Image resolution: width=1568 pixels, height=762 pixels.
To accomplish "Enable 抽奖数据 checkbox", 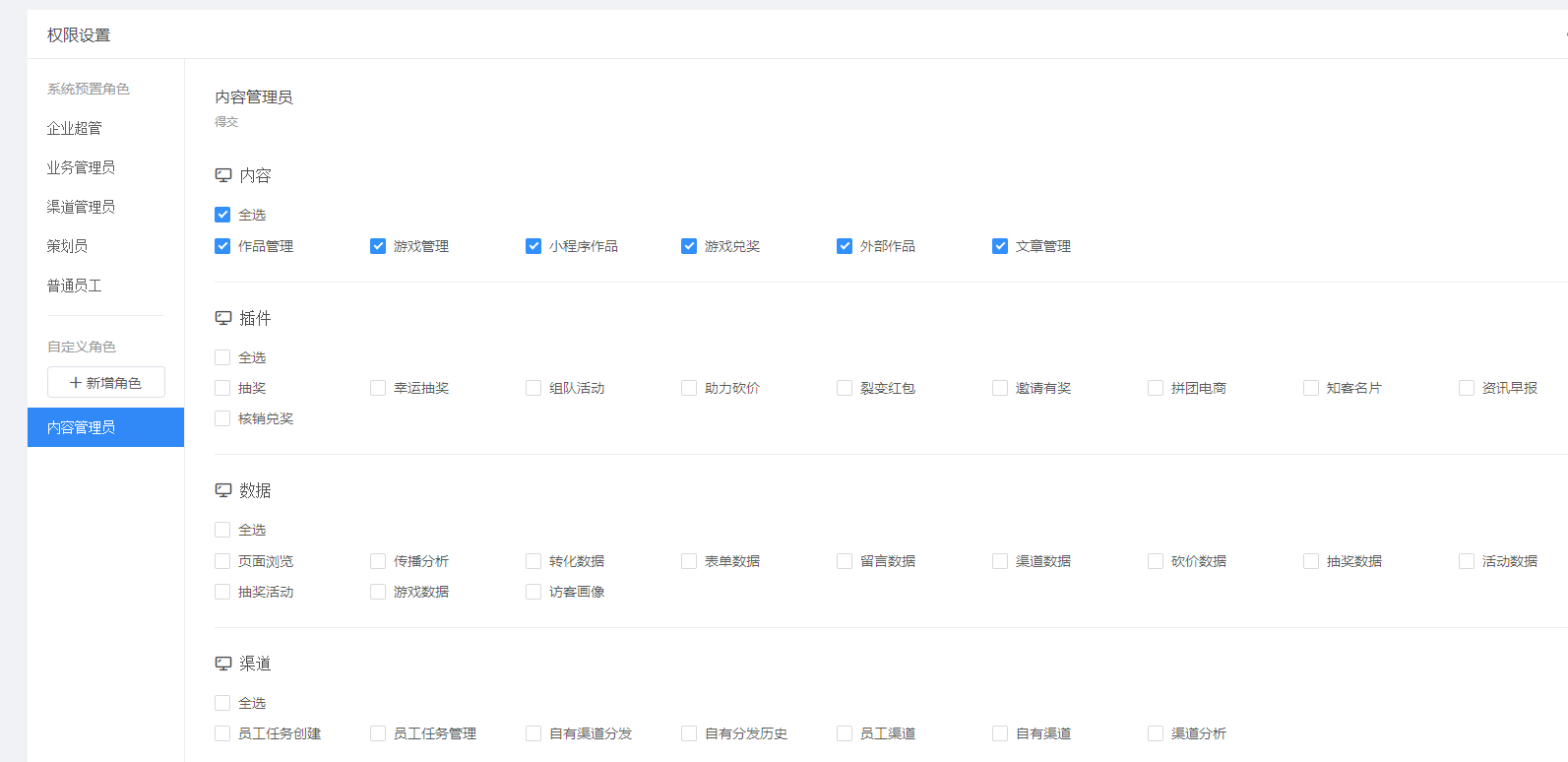I will coord(1311,561).
